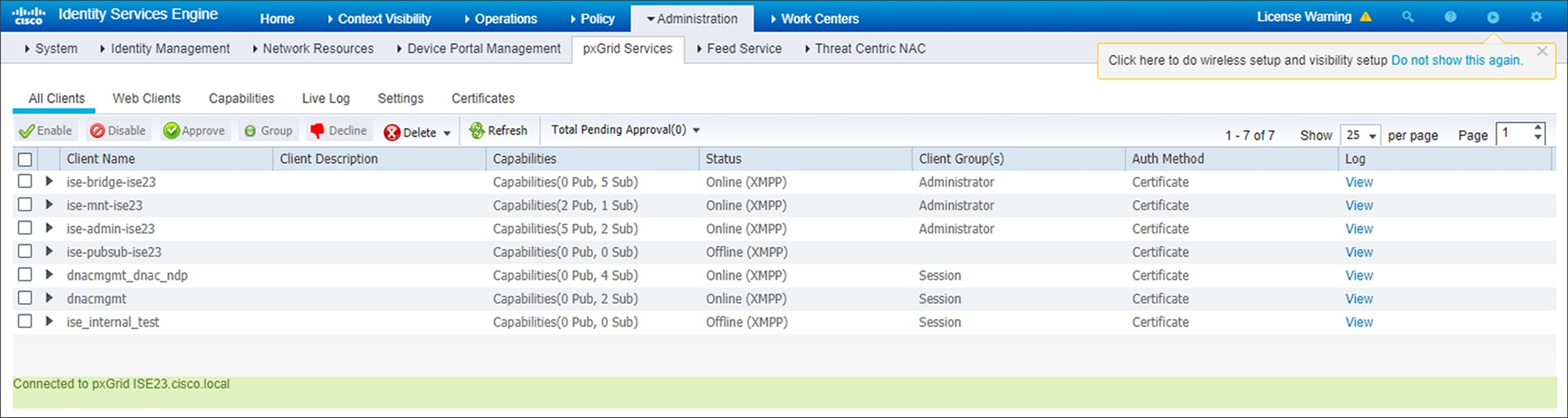The height and width of the screenshot is (418, 1568).
Task: Open the System submenu
Action: [x=51, y=49]
